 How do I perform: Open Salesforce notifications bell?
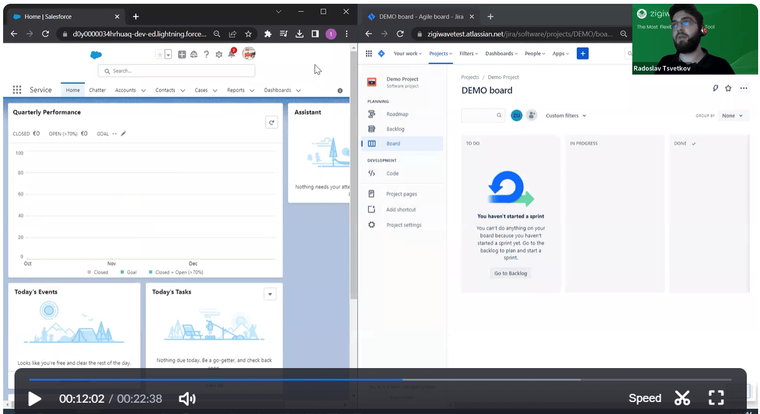click(x=232, y=54)
